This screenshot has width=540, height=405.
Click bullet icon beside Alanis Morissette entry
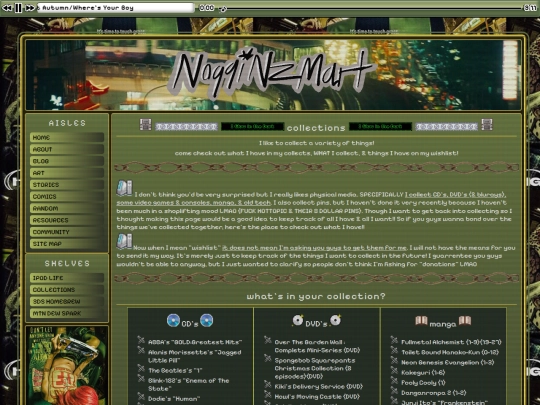tap(141, 350)
